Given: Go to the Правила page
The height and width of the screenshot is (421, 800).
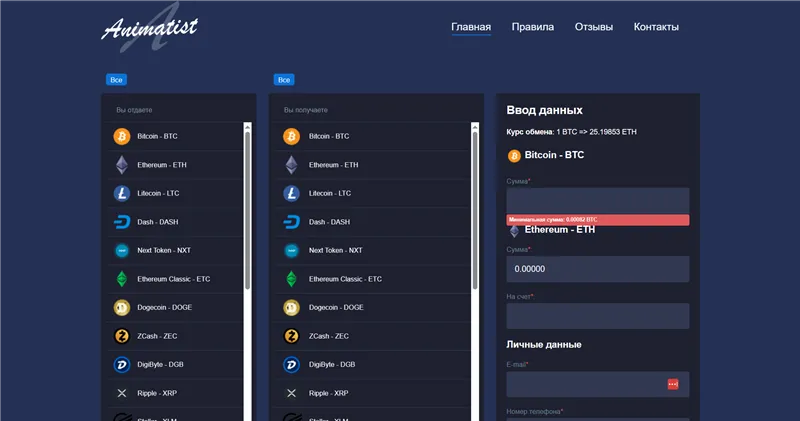Looking at the screenshot, I should click(x=532, y=27).
